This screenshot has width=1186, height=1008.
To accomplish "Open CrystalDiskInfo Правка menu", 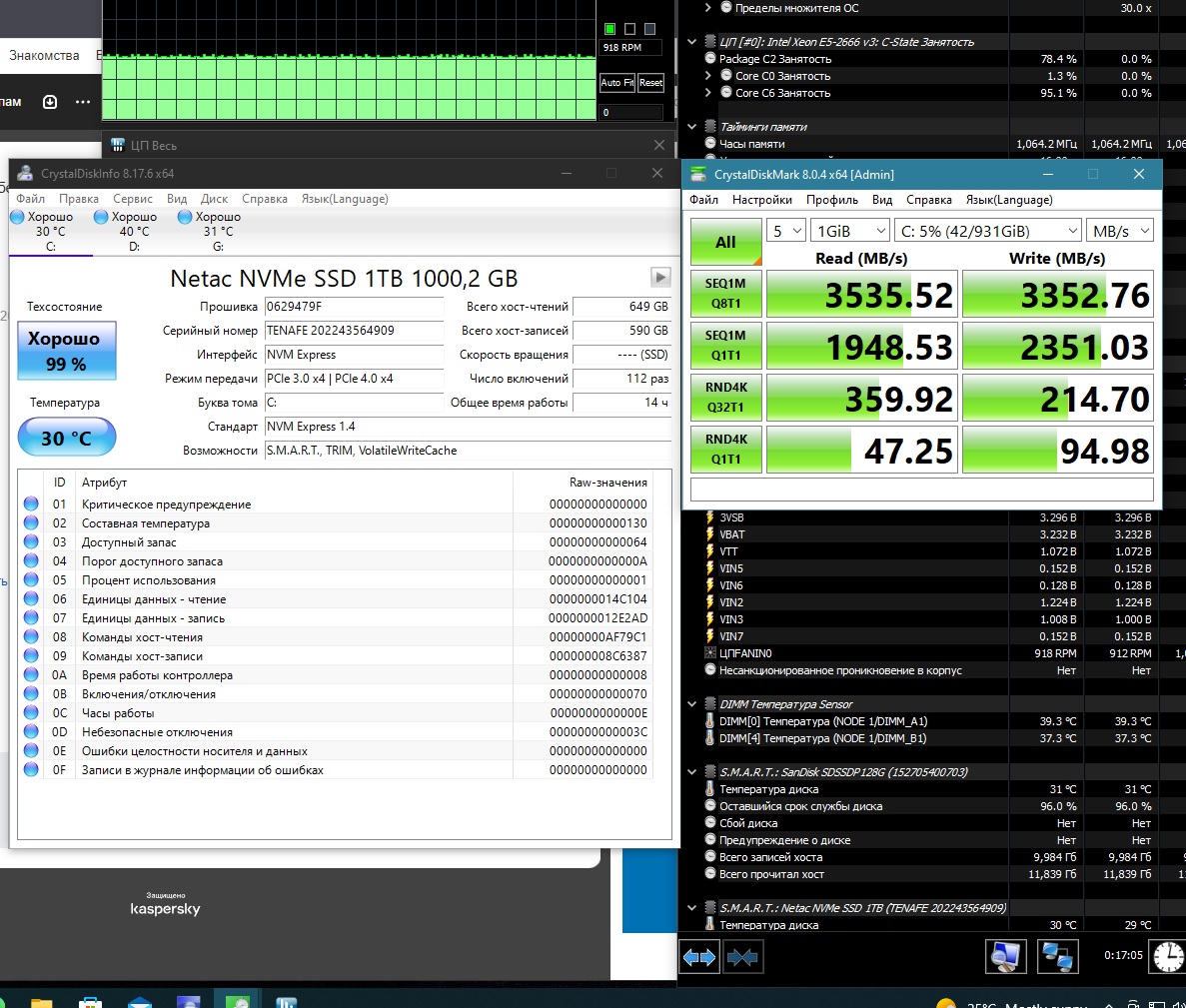I will click(79, 198).
